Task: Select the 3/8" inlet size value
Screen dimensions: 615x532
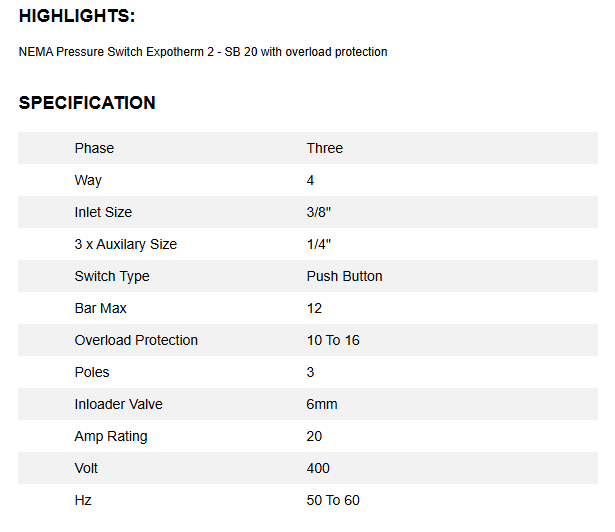Action: pyautogui.click(x=318, y=212)
